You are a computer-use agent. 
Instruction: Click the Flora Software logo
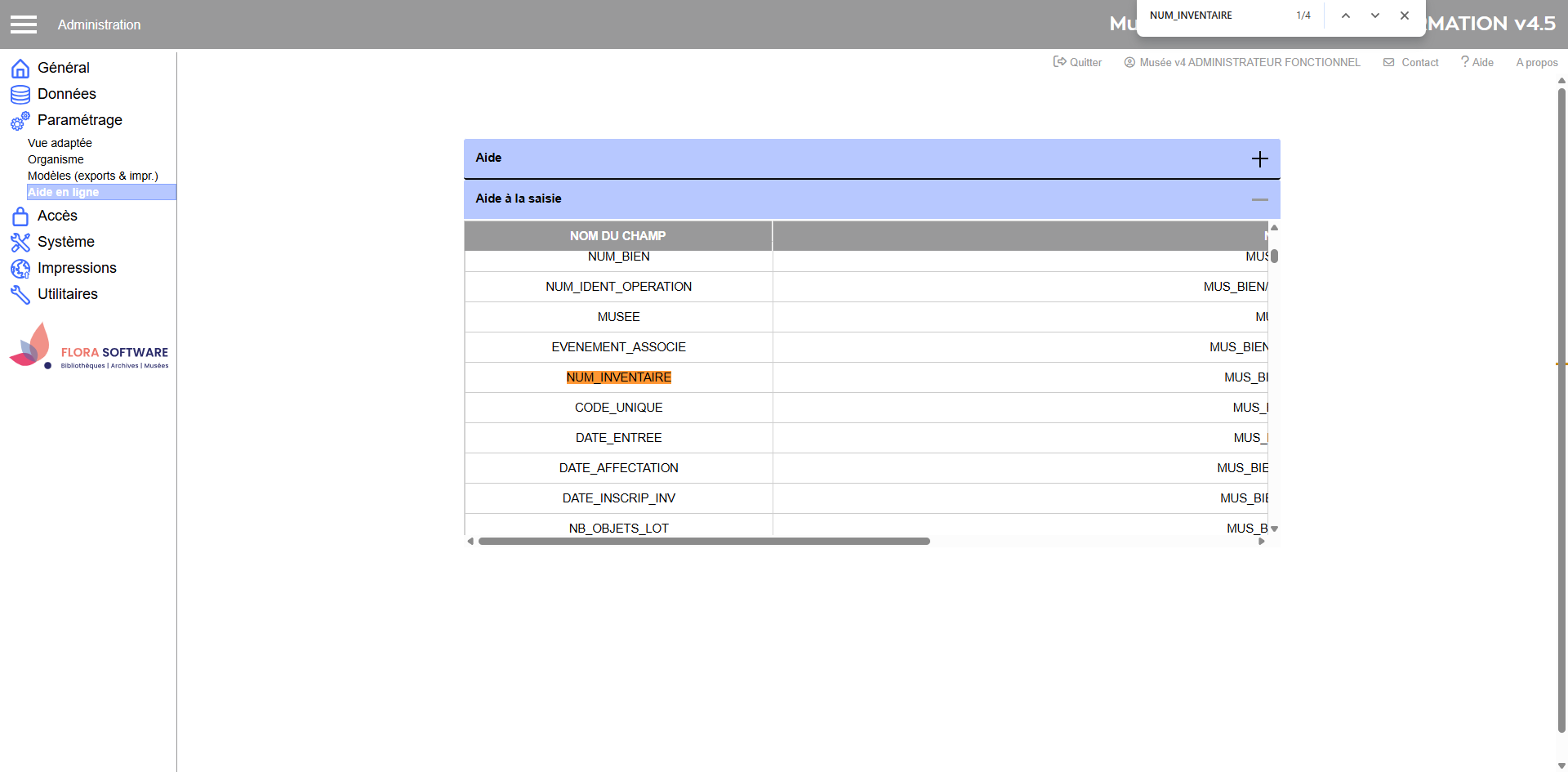(88, 346)
